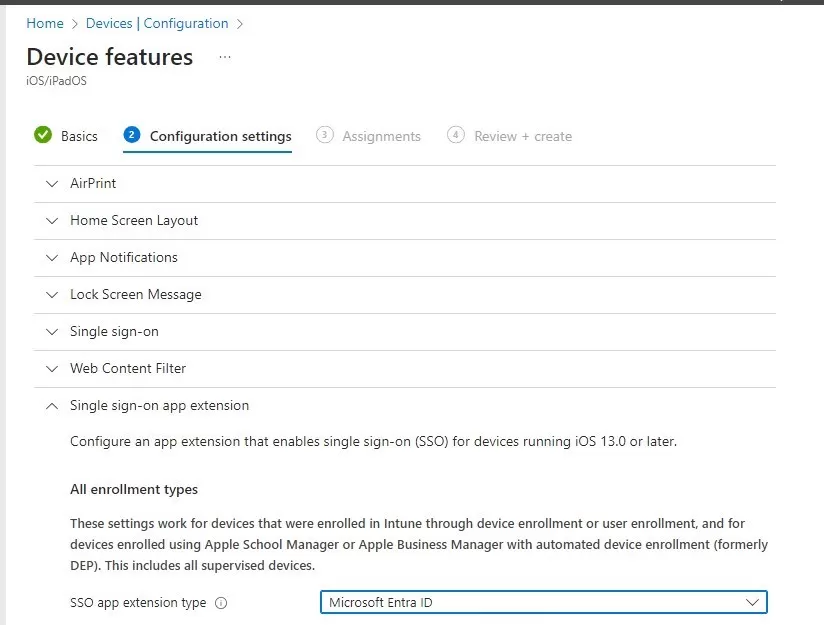Click the step 3 Assignments circle icon
Viewport: 824px width, 625px height.
(x=324, y=135)
